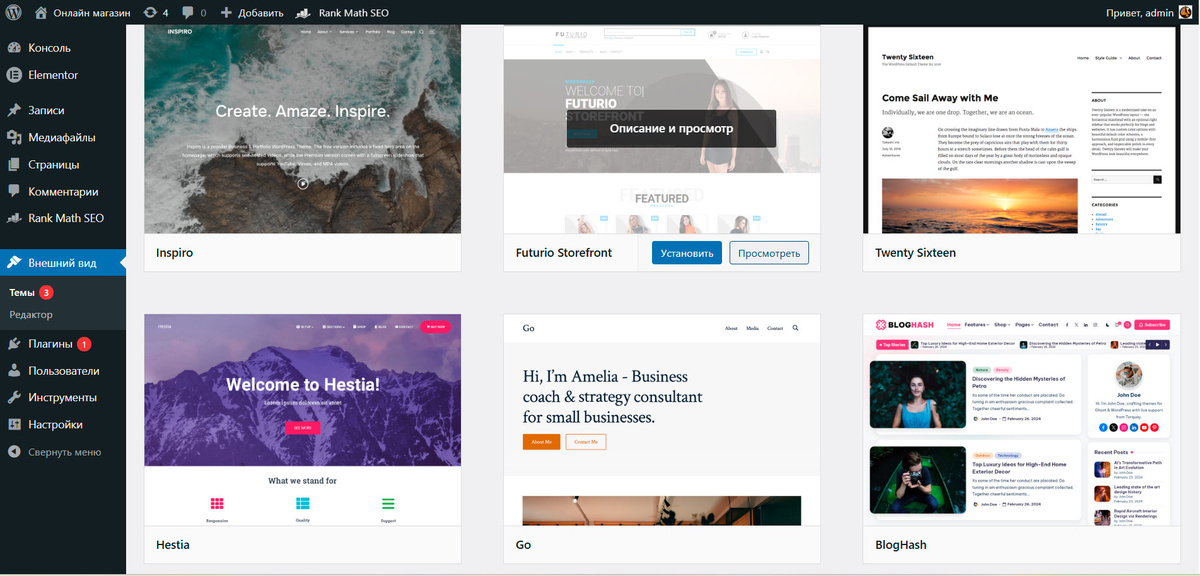
Task: Click the Пользователи user icon
Action: (x=14, y=371)
